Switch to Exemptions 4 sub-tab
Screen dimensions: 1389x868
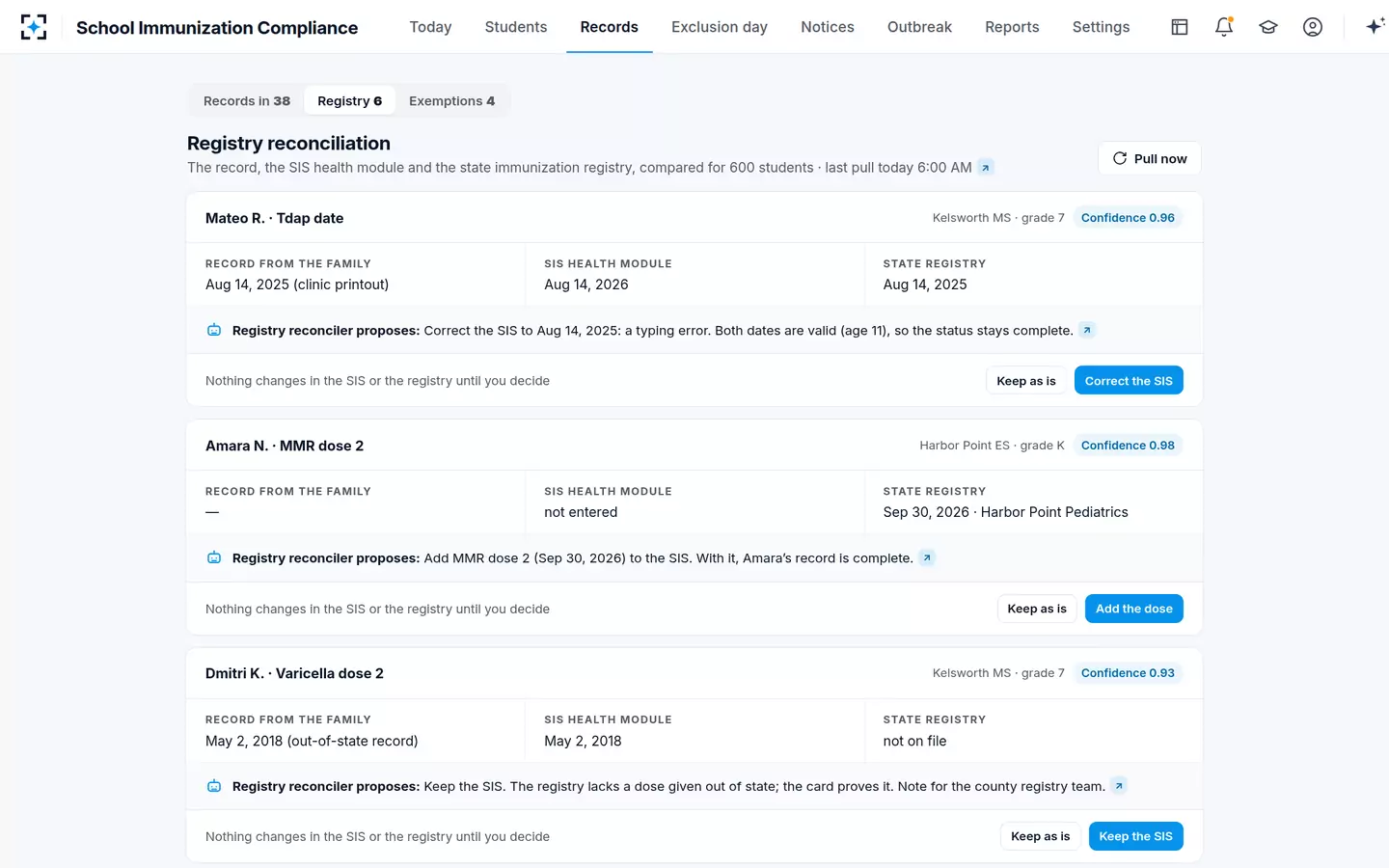[x=451, y=101]
